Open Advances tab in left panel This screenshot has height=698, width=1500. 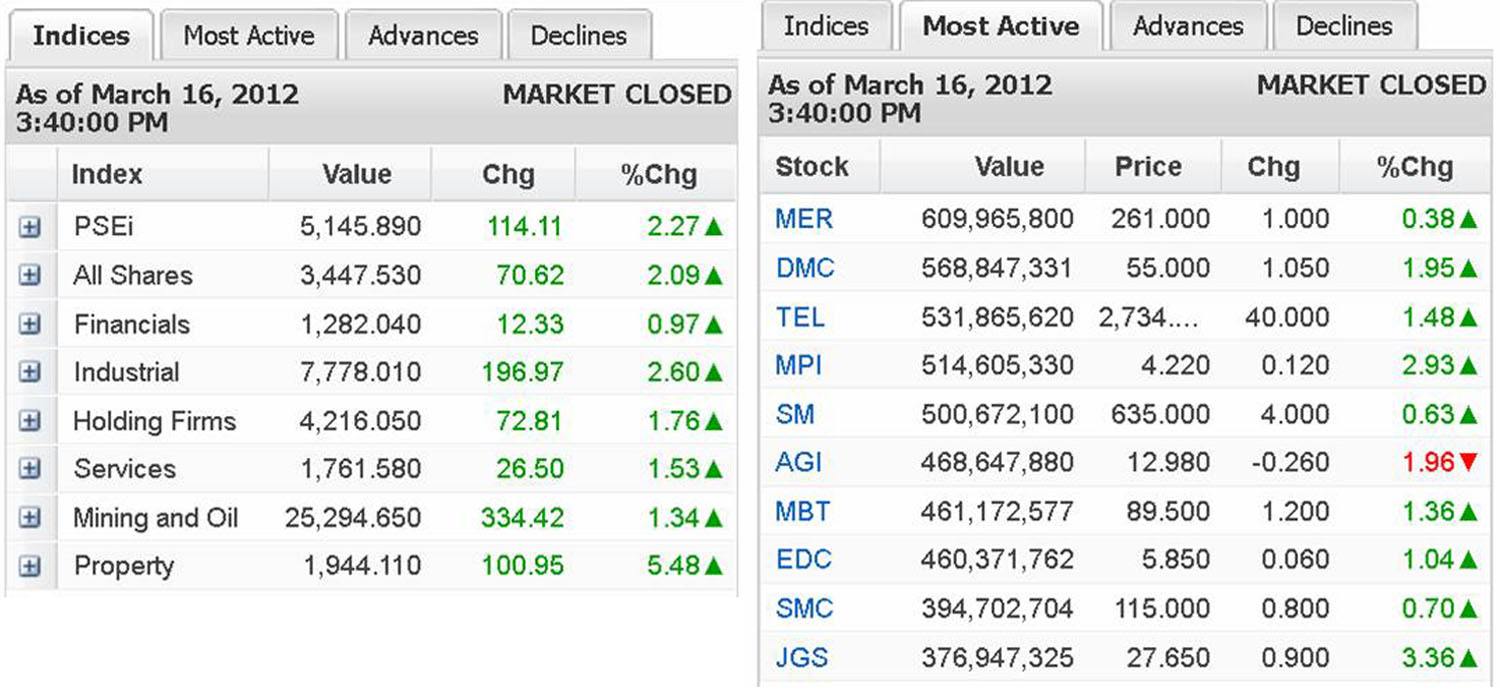point(423,36)
